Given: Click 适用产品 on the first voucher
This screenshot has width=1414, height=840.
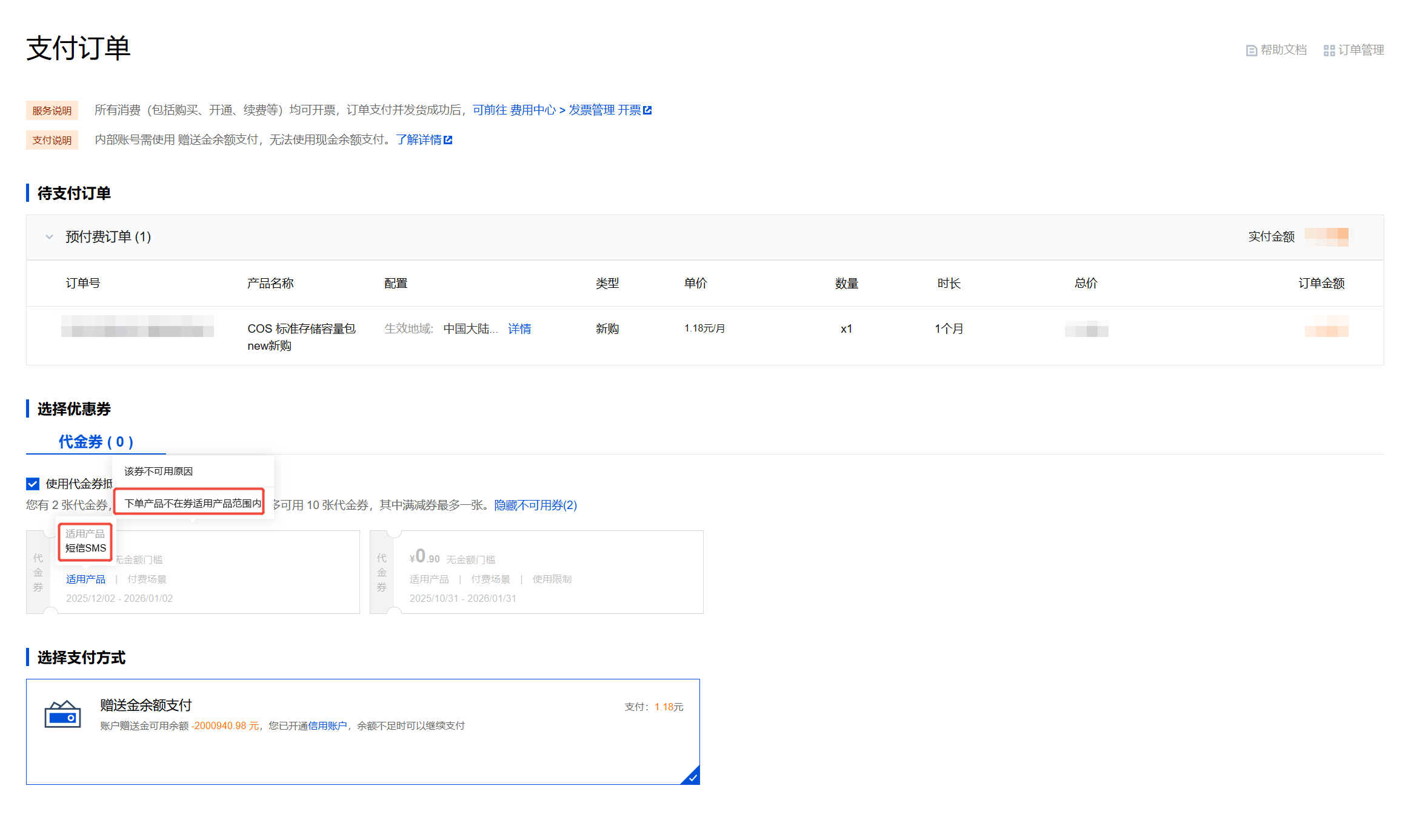Looking at the screenshot, I should click(x=85, y=579).
